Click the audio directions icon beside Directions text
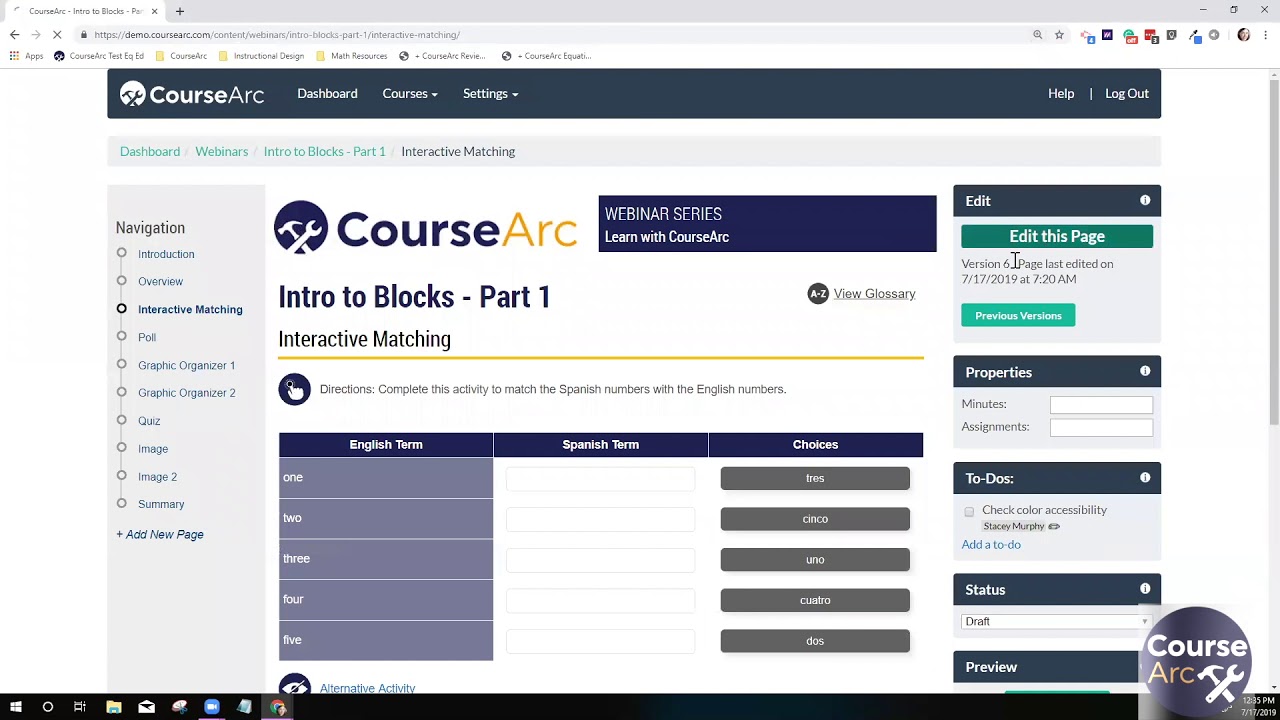This screenshot has width=1280, height=720. (x=294, y=389)
